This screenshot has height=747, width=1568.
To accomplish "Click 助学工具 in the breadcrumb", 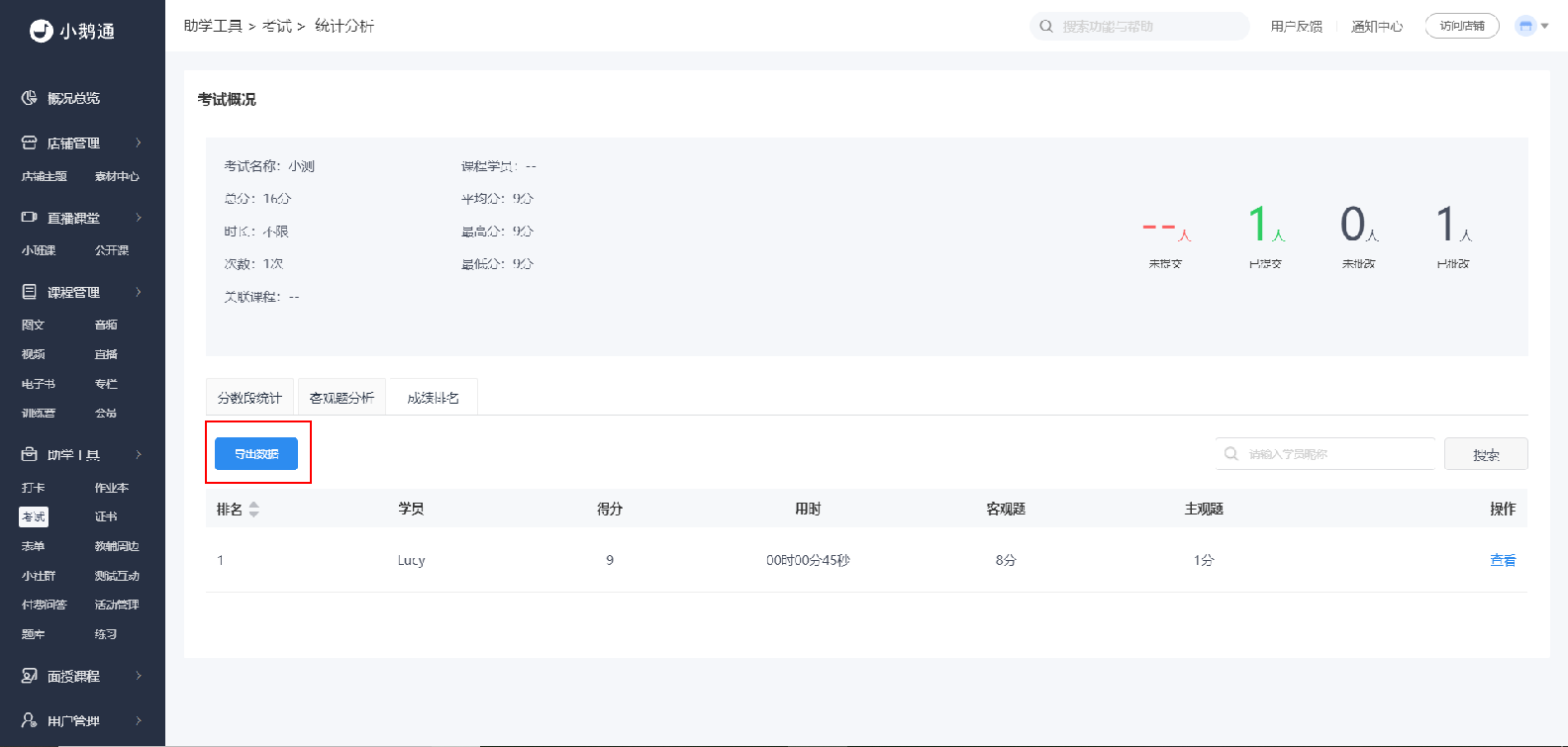I will pyautogui.click(x=213, y=26).
